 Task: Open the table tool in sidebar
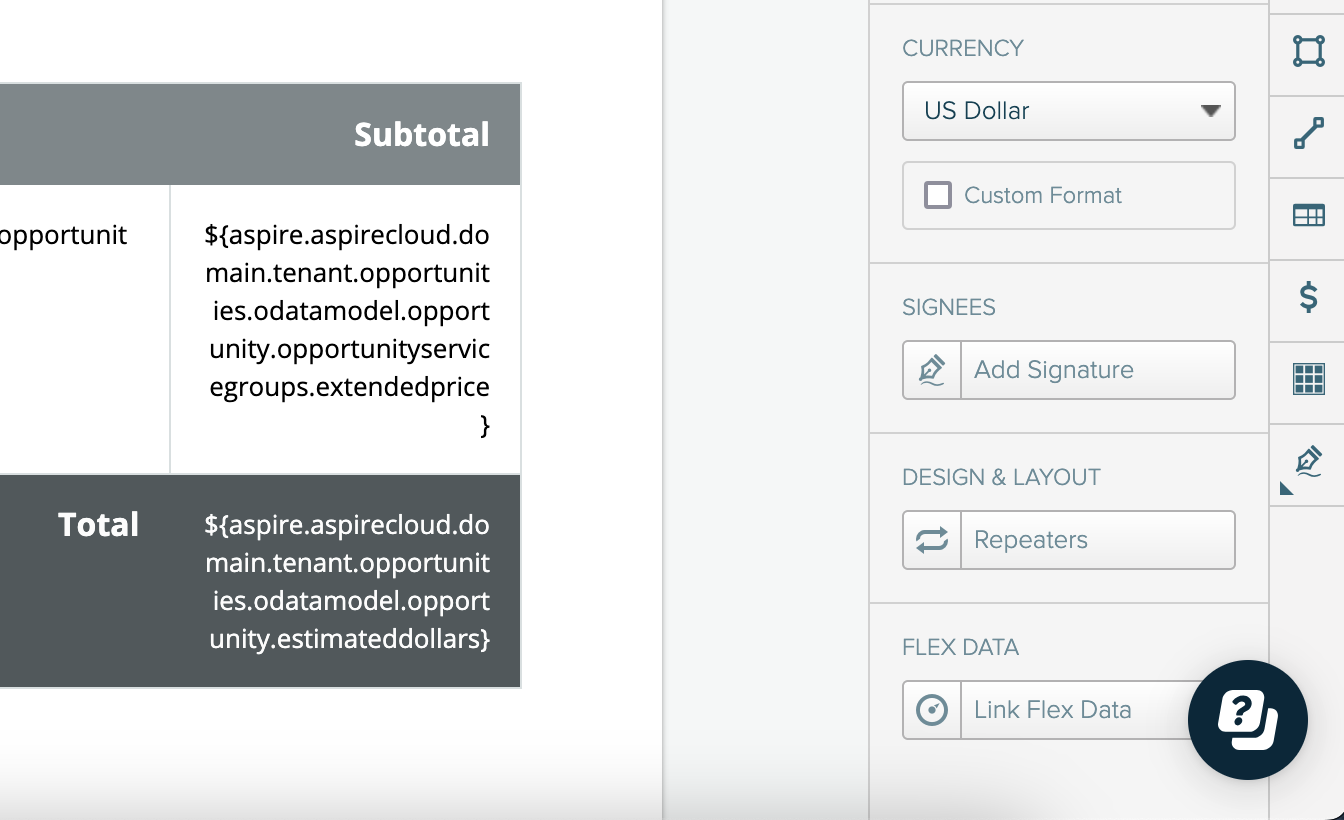(x=1308, y=215)
